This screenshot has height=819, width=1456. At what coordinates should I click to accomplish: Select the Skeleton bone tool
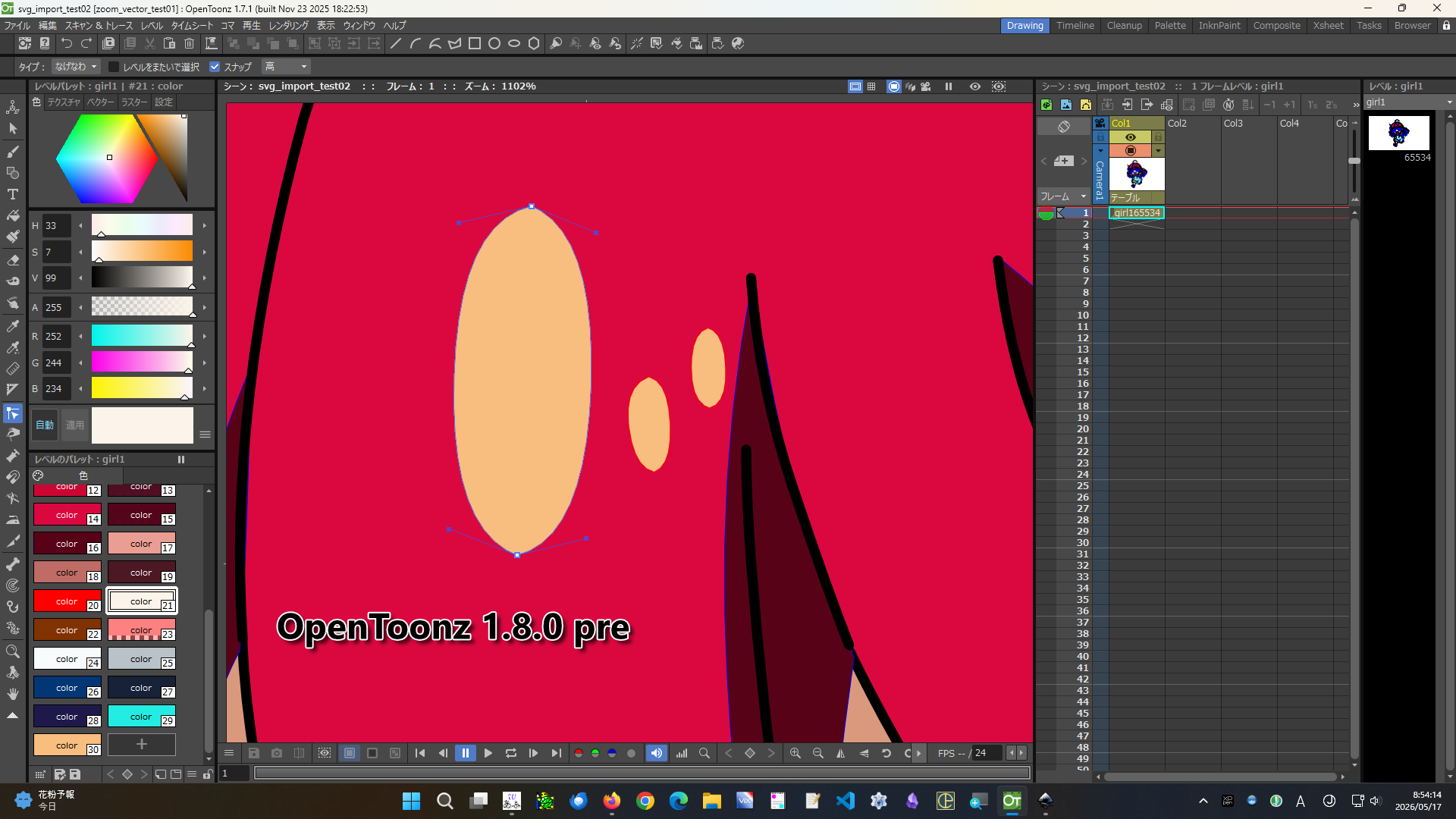point(13,564)
